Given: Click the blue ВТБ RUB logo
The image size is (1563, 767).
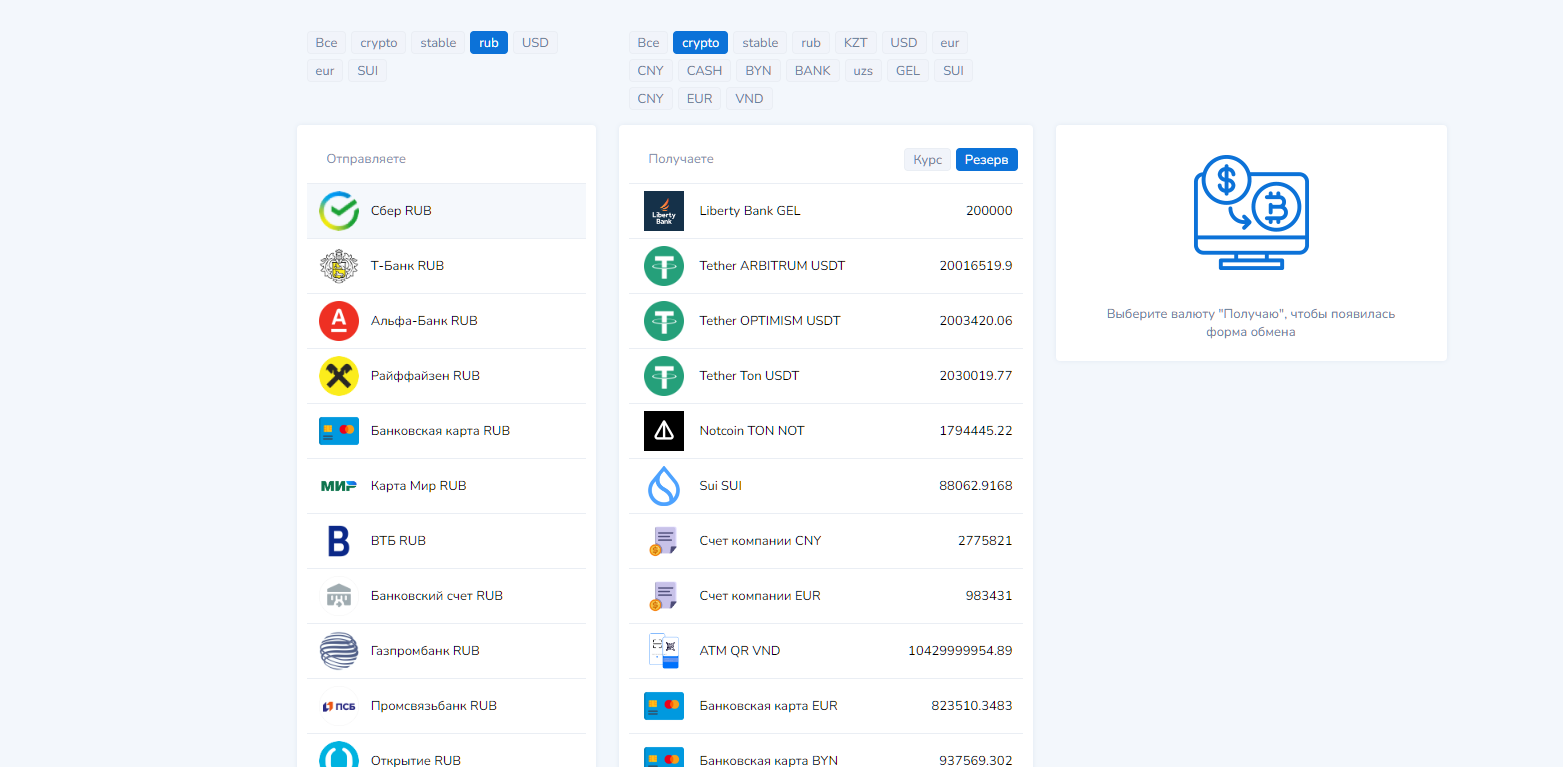Looking at the screenshot, I should 339,541.
